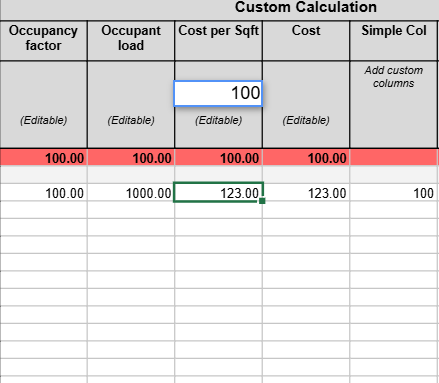
Task: Select the white 100.00 cell under Occupancy factor
Action: 44,192
